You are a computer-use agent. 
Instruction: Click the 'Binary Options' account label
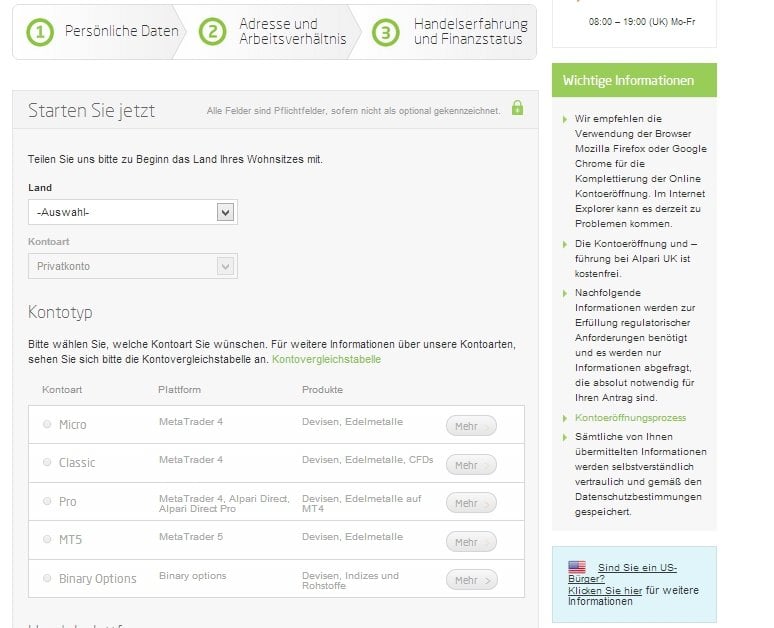97,579
